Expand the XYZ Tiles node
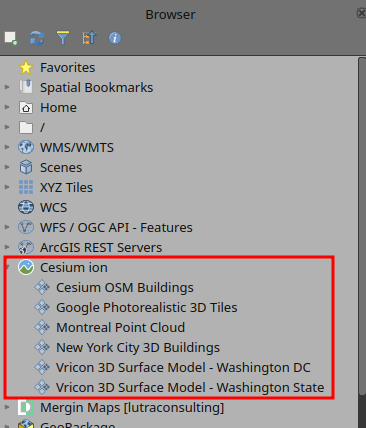This screenshot has width=366, height=428. (7, 187)
